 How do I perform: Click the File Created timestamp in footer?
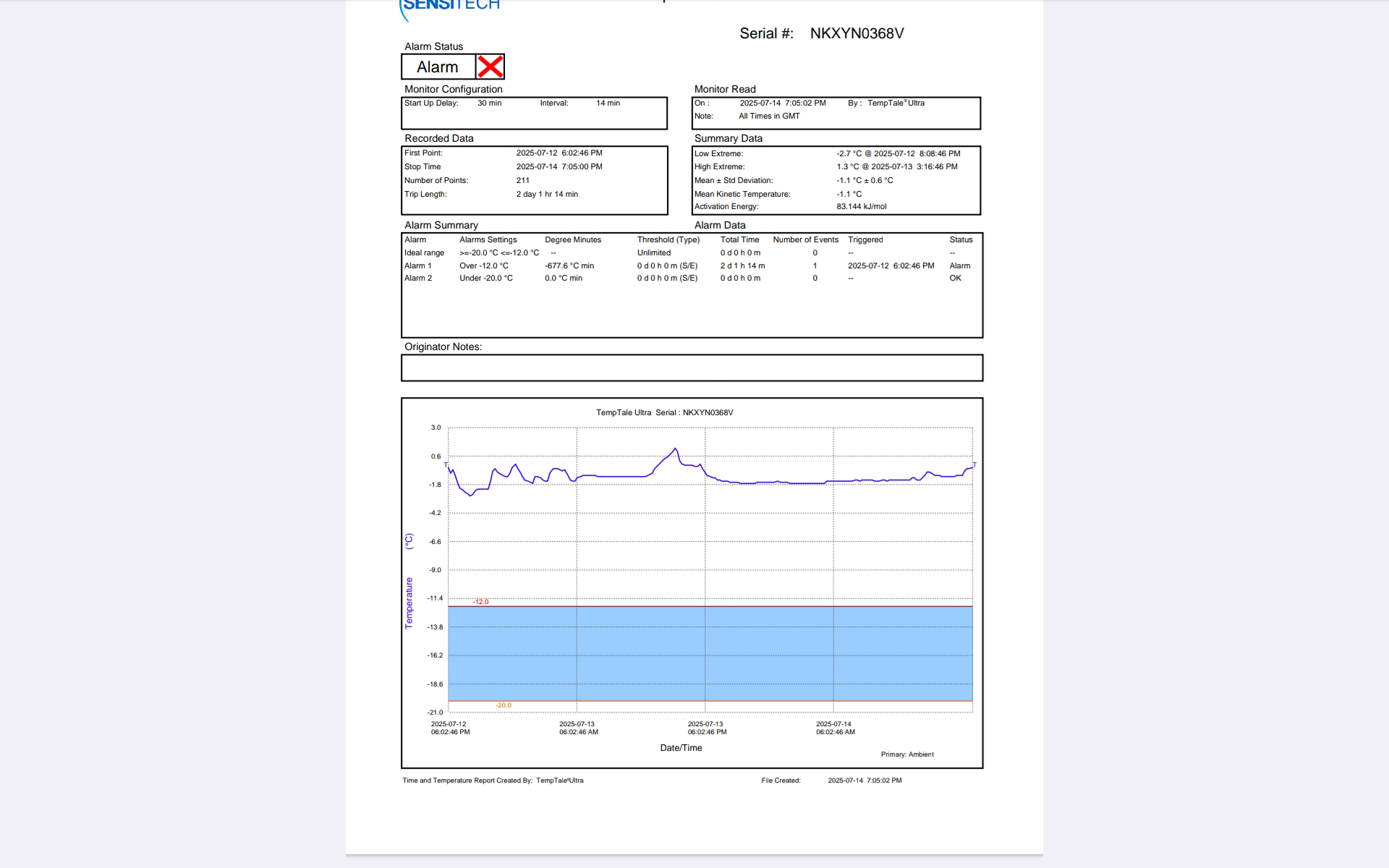click(865, 780)
